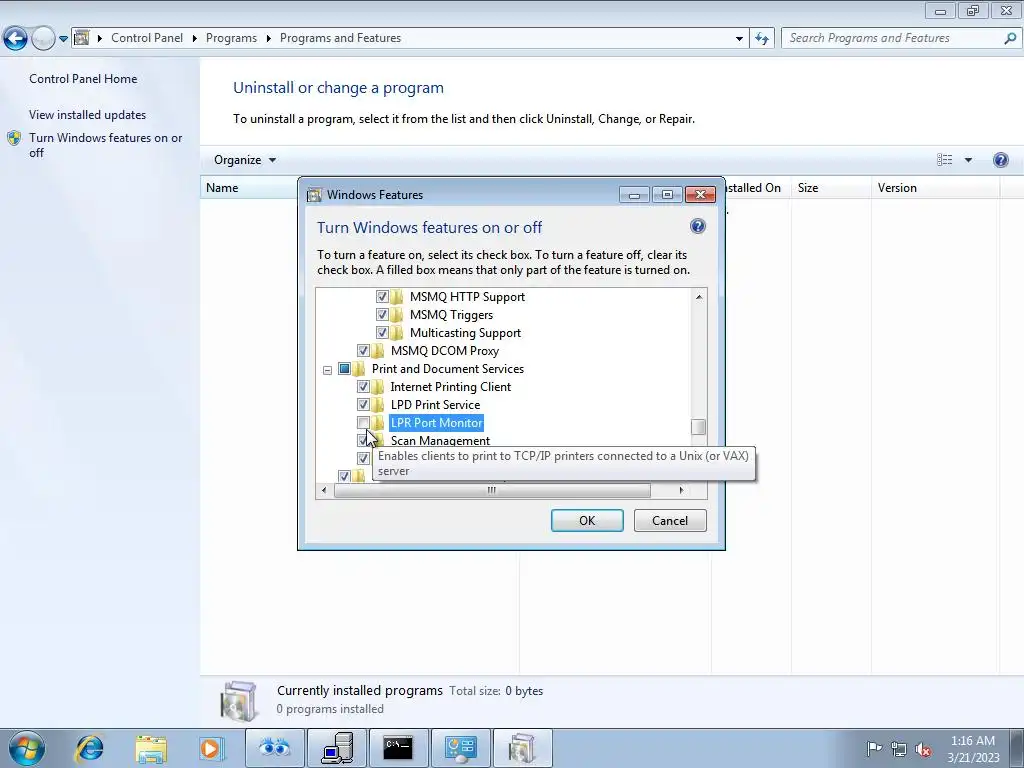The width and height of the screenshot is (1024, 768).
Task: Open Windows Media Player from taskbar
Action: tap(210, 748)
